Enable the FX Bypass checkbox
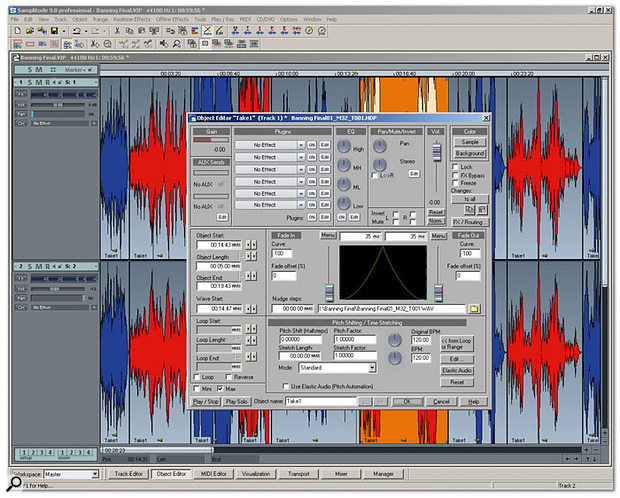Viewport: 620px width, 498px height. point(456,175)
